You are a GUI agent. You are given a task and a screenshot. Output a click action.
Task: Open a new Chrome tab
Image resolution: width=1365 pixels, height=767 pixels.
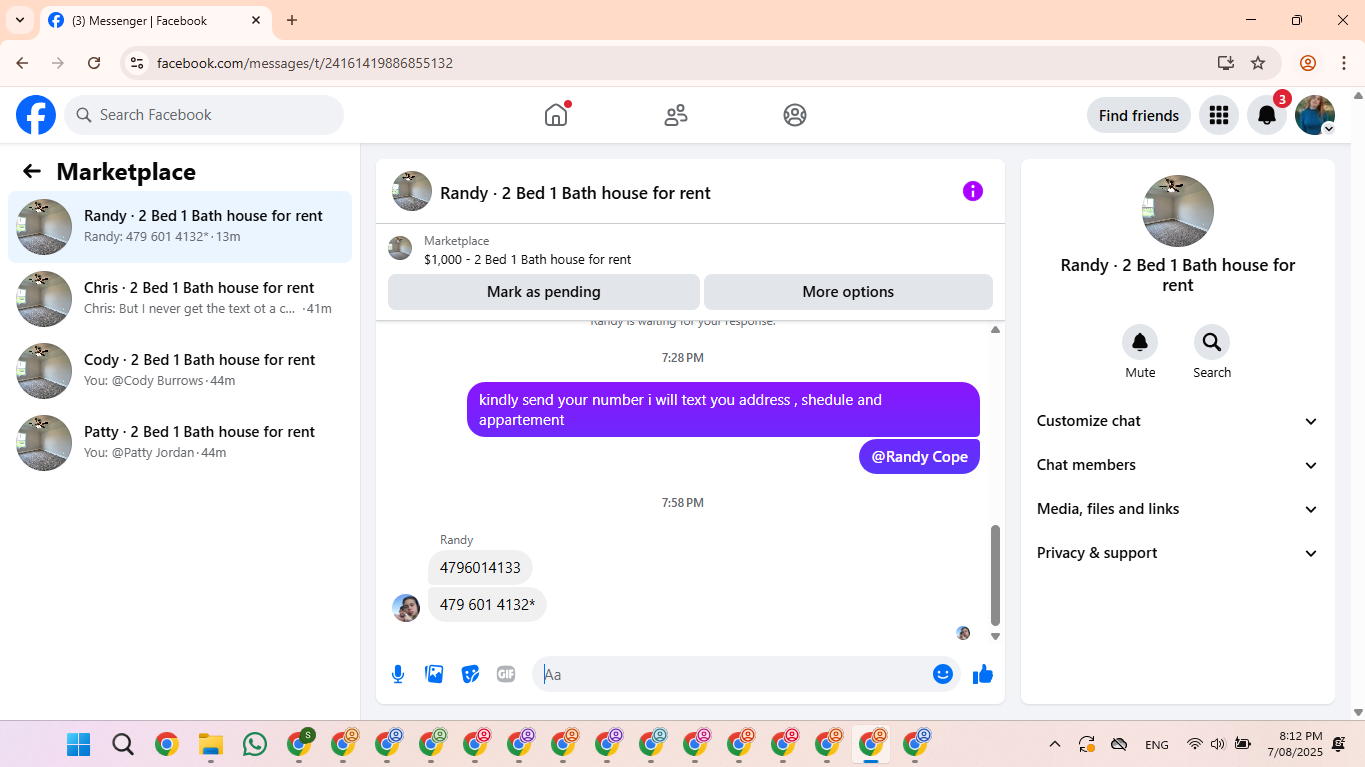pyautogui.click(x=292, y=20)
